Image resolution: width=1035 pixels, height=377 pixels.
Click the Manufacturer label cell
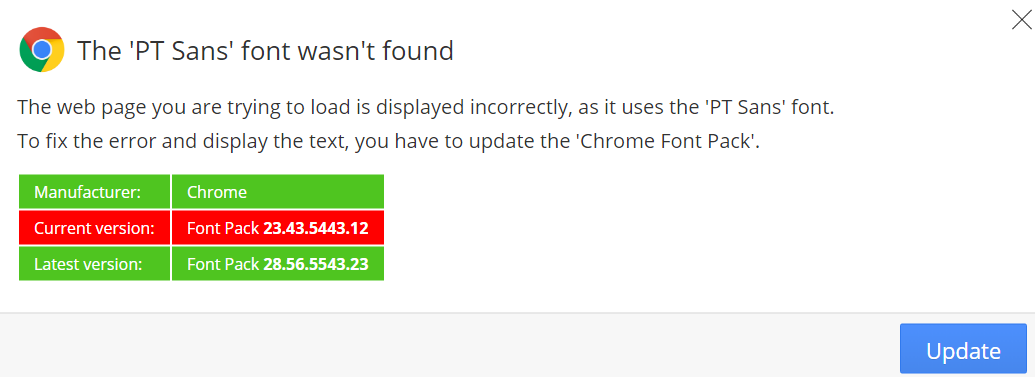(x=94, y=192)
